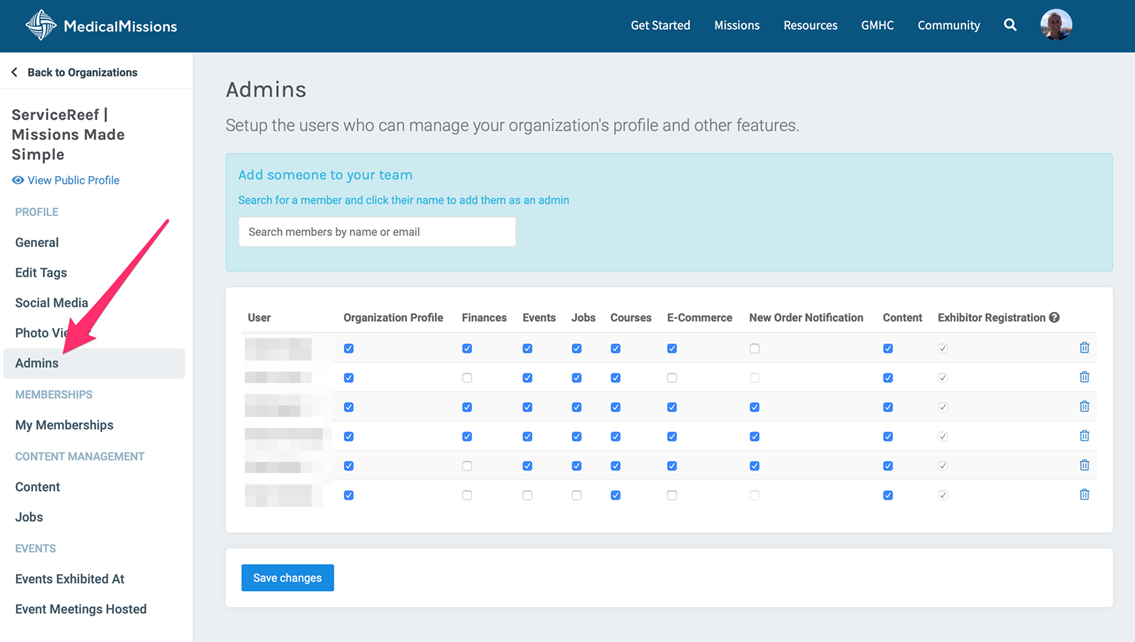Select Get Started in the top navigation

pyautogui.click(x=660, y=26)
